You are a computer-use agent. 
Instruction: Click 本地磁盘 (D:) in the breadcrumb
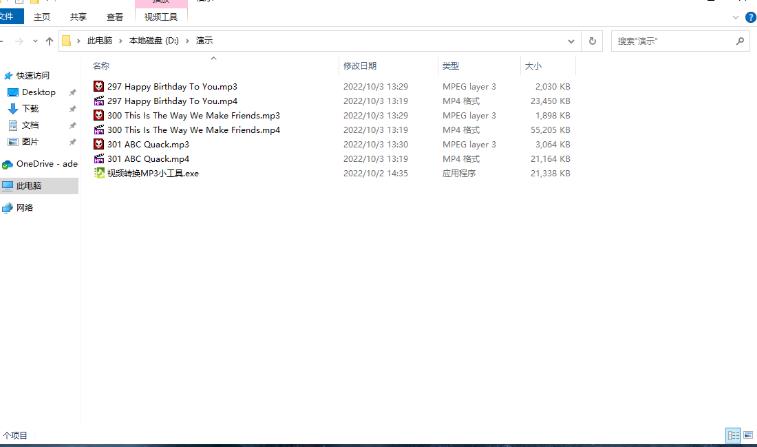pyautogui.click(x=154, y=41)
